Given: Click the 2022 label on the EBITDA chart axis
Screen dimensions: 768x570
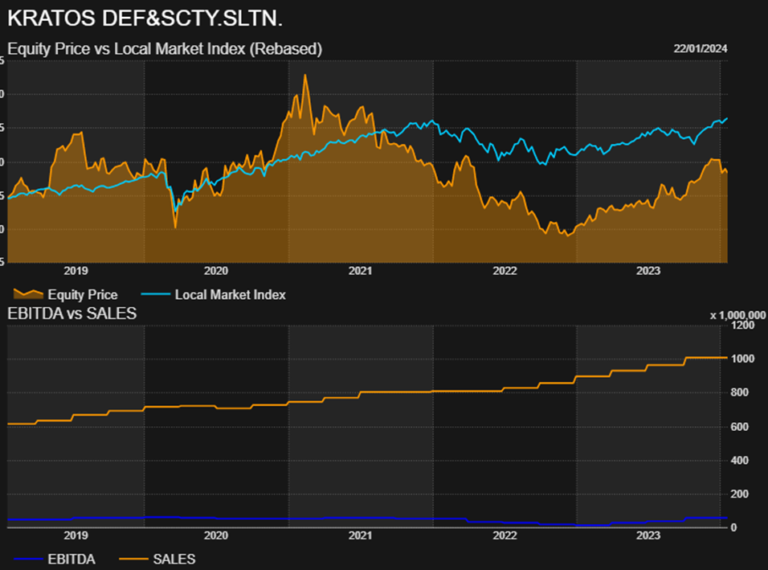Looking at the screenshot, I should (504, 535).
